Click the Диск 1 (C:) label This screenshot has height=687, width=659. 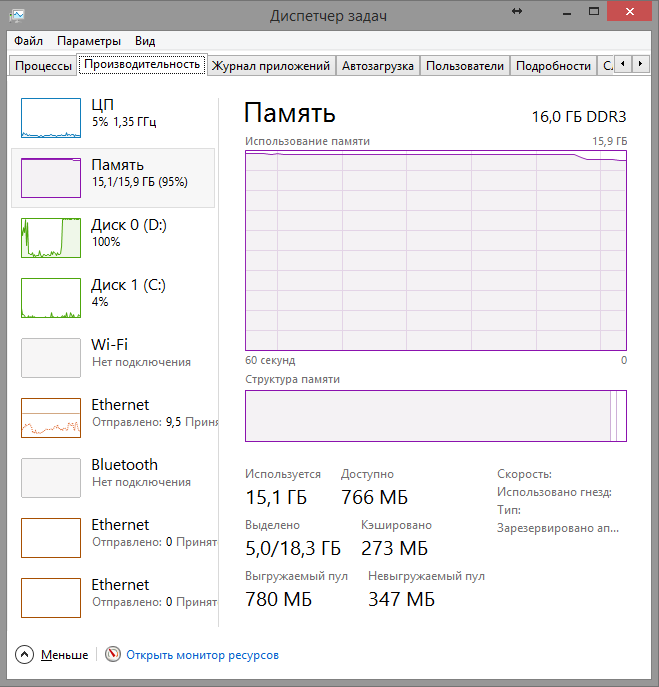128,285
